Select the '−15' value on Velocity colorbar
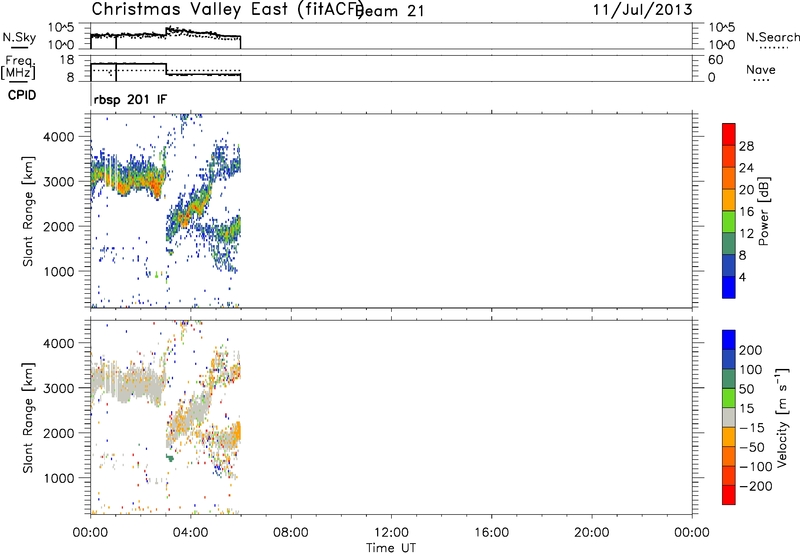This screenshot has width=800, height=554. tap(752, 428)
